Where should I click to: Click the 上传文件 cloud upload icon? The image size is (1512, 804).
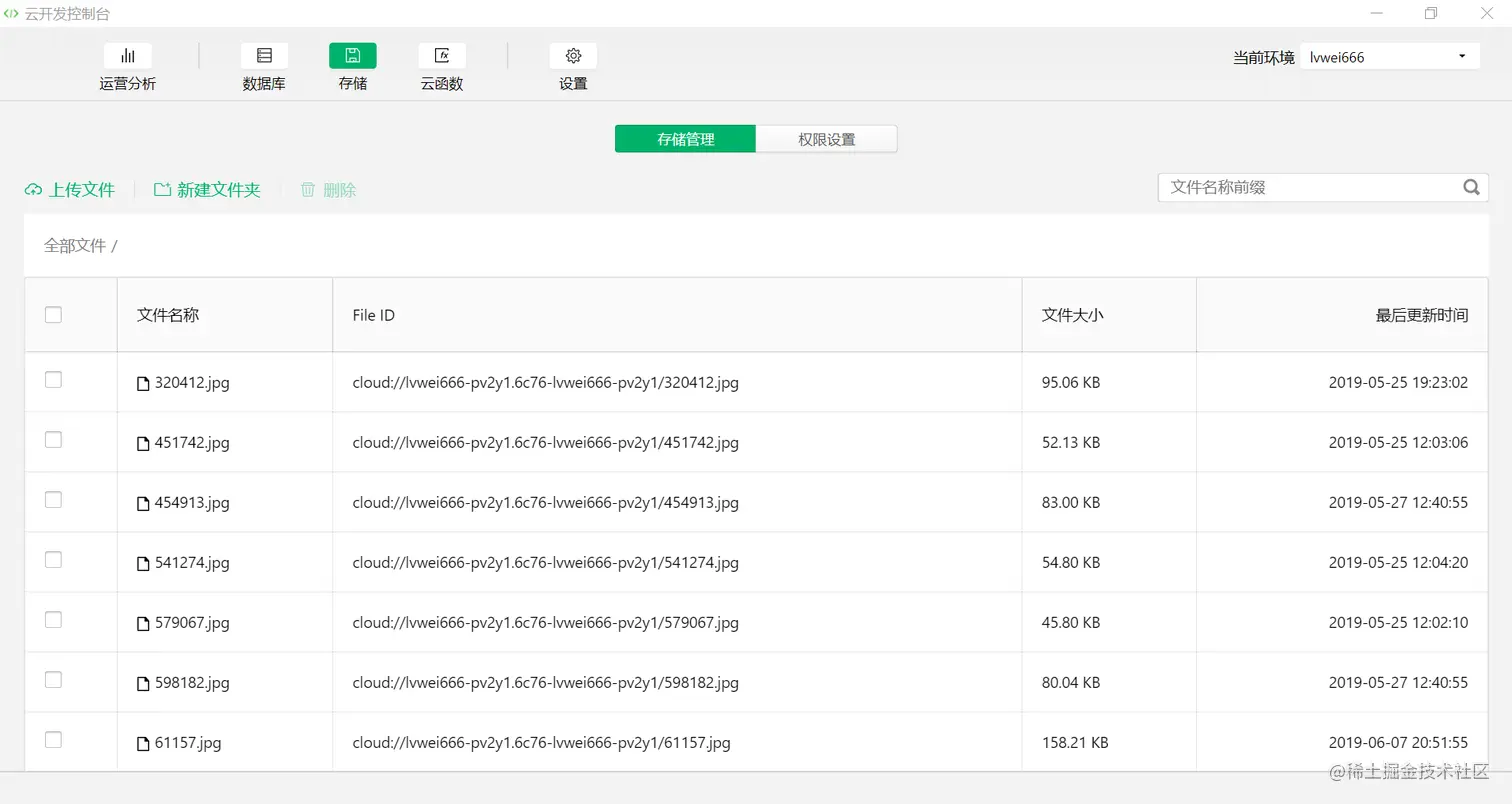pos(33,190)
